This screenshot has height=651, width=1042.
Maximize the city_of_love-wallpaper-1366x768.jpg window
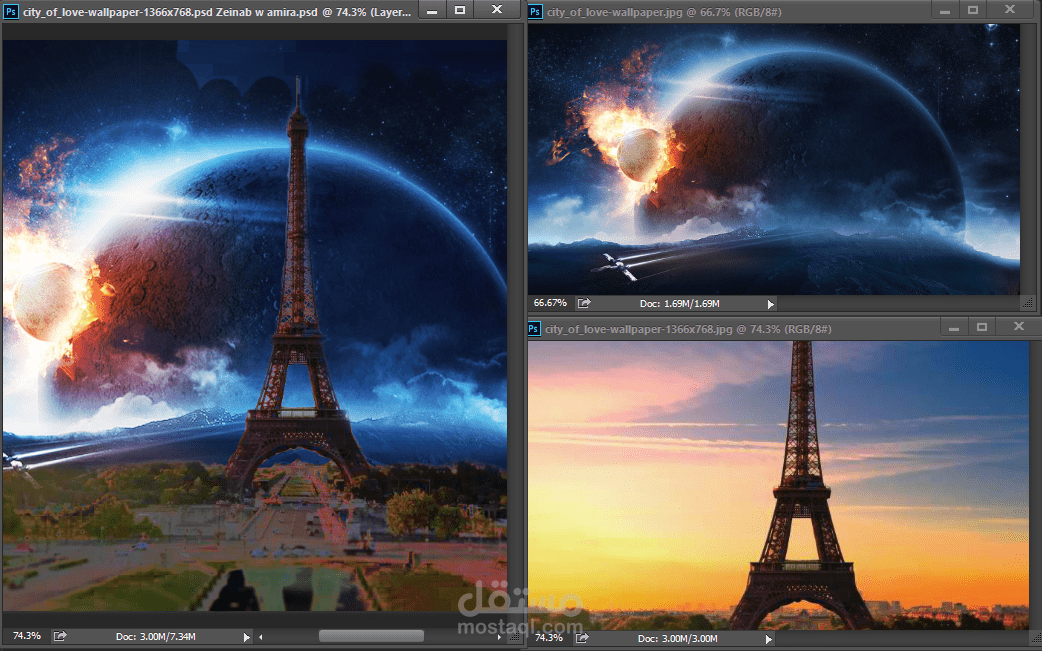(982, 326)
